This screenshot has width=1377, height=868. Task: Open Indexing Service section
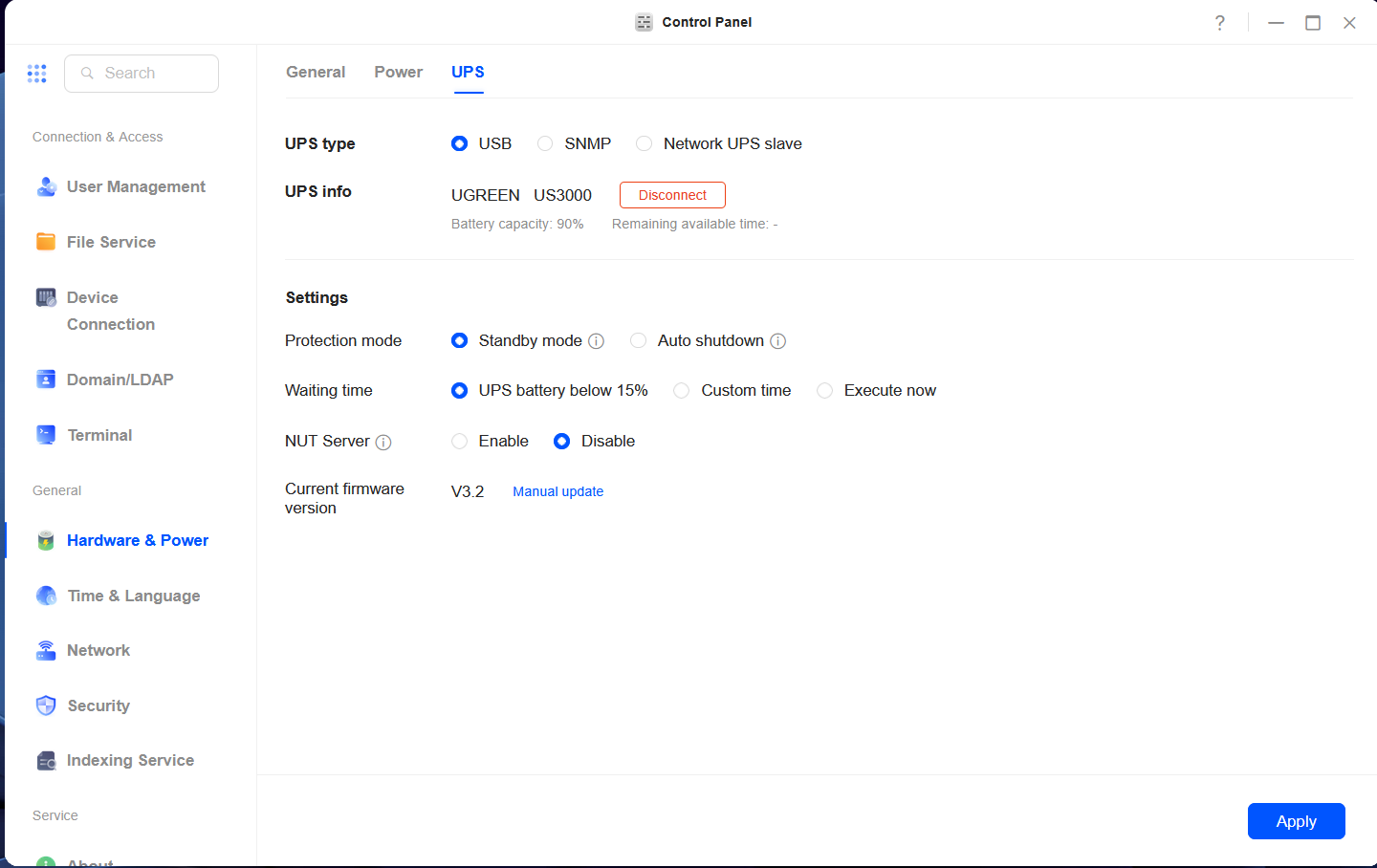(x=130, y=761)
